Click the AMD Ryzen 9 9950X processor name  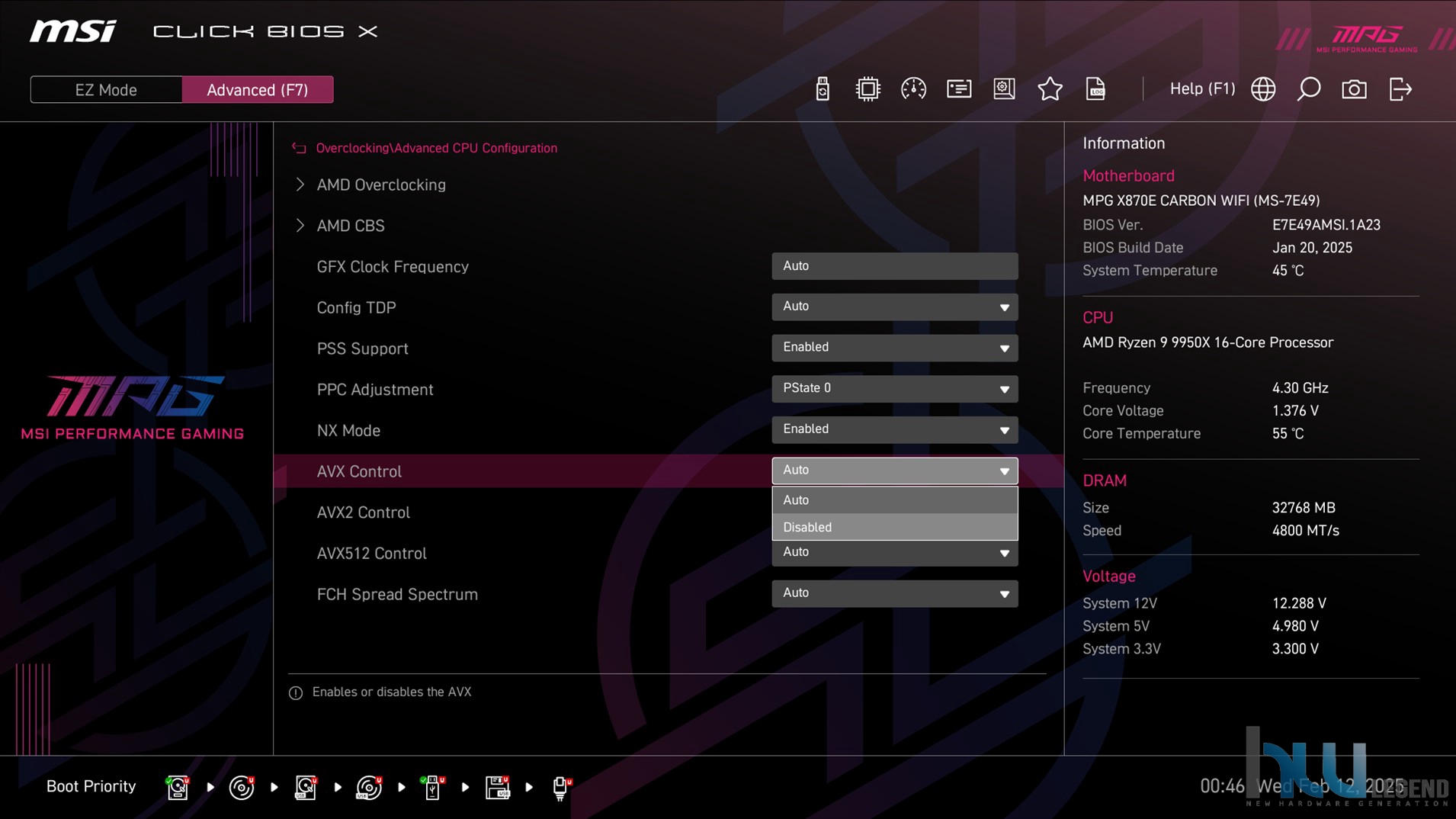pyautogui.click(x=1207, y=342)
